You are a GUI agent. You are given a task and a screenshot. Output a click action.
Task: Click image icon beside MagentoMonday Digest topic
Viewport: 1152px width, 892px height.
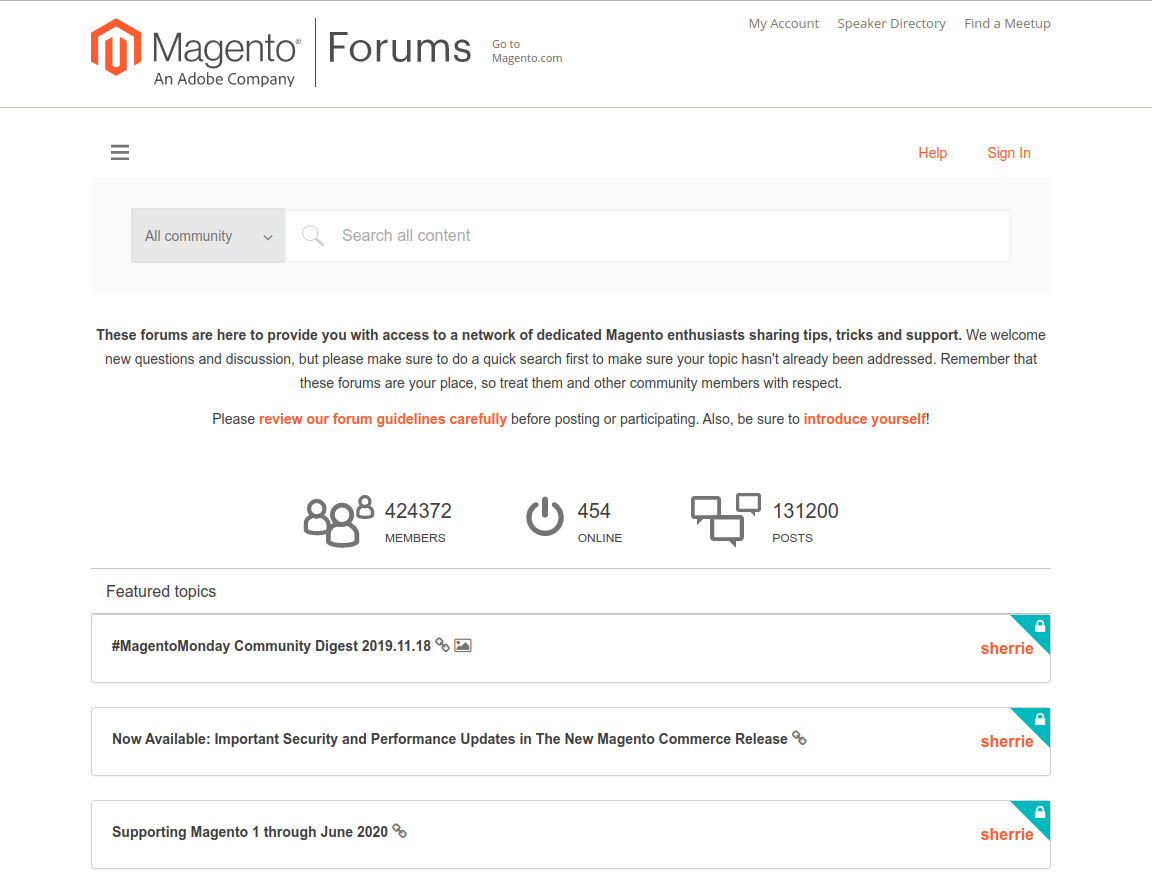pyautogui.click(x=463, y=645)
